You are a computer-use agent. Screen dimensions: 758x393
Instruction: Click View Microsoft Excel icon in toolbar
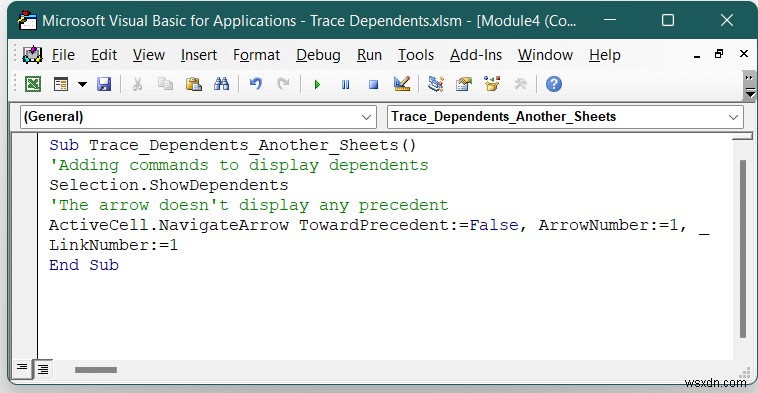point(33,85)
